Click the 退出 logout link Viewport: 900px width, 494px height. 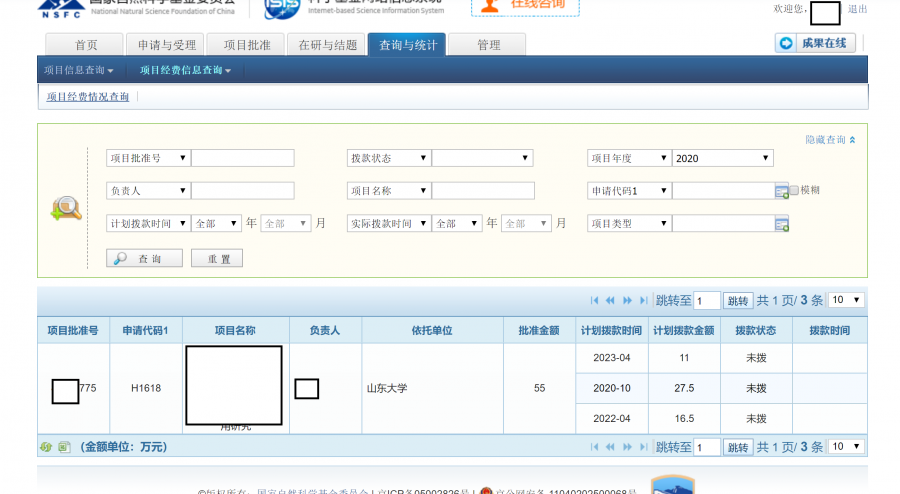pyautogui.click(x=857, y=9)
